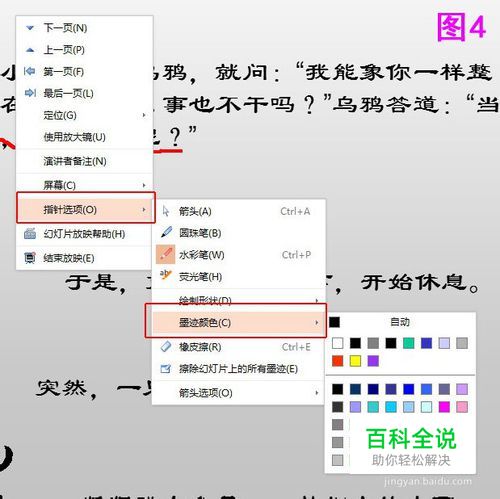Pick the pink ink color swatch
The height and width of the screenshot is (499, 500).
pos(462,407)
